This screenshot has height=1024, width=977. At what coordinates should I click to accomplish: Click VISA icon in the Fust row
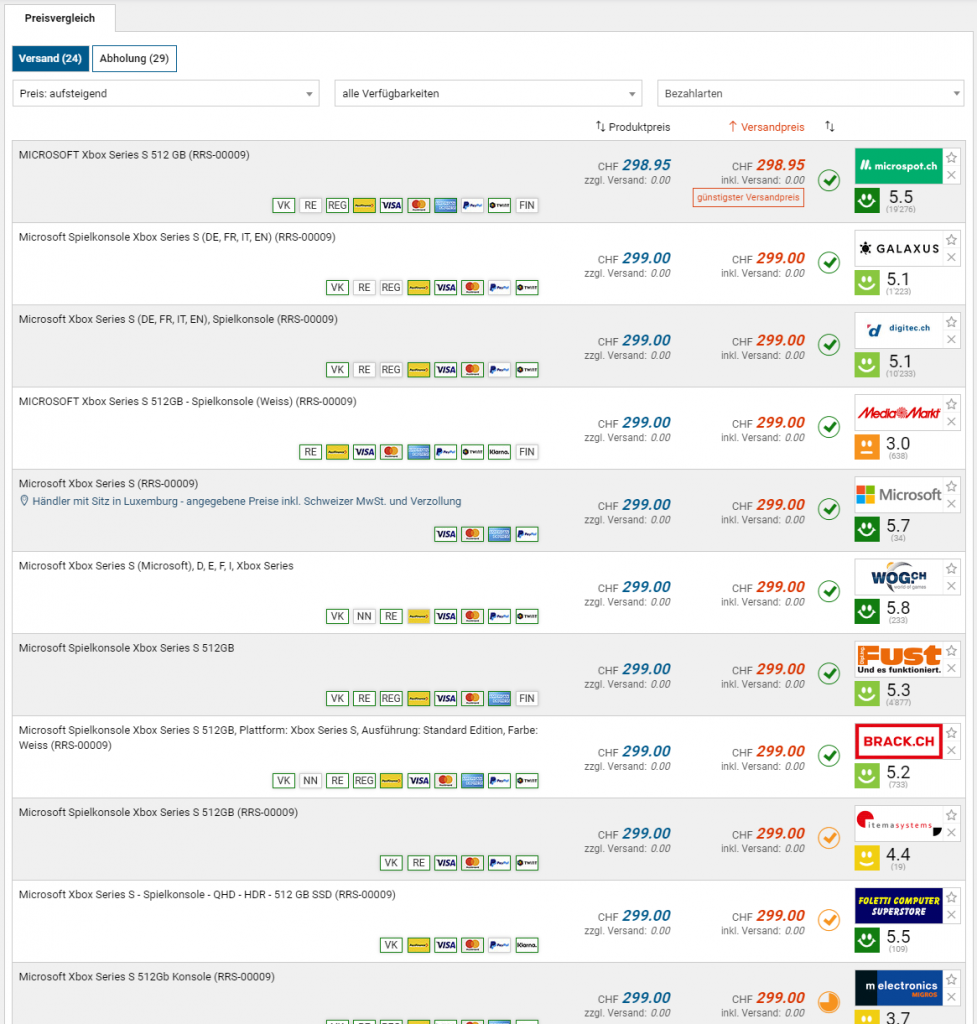[x=445, y=699]
